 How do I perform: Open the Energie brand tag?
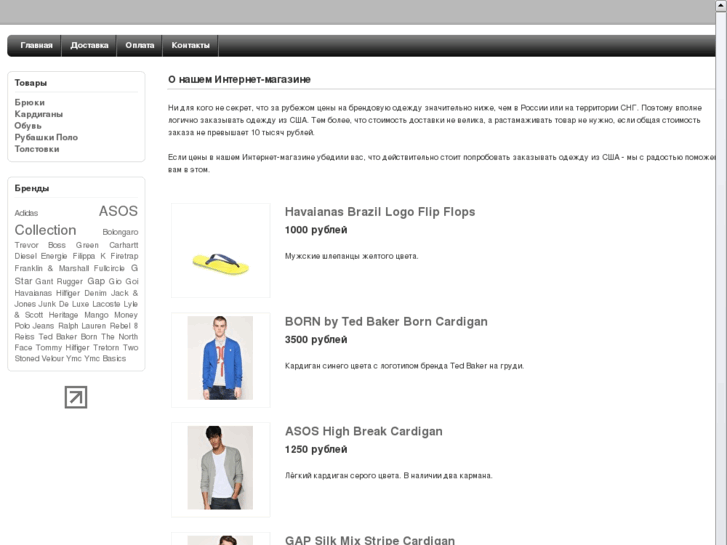pos(54,256)
